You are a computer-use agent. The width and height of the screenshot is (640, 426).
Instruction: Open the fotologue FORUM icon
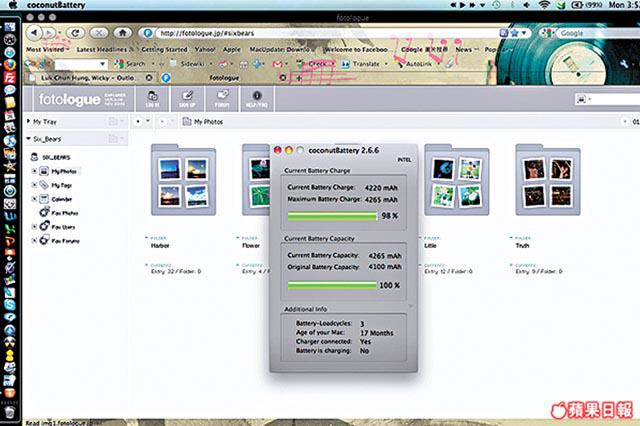[222, 99]
